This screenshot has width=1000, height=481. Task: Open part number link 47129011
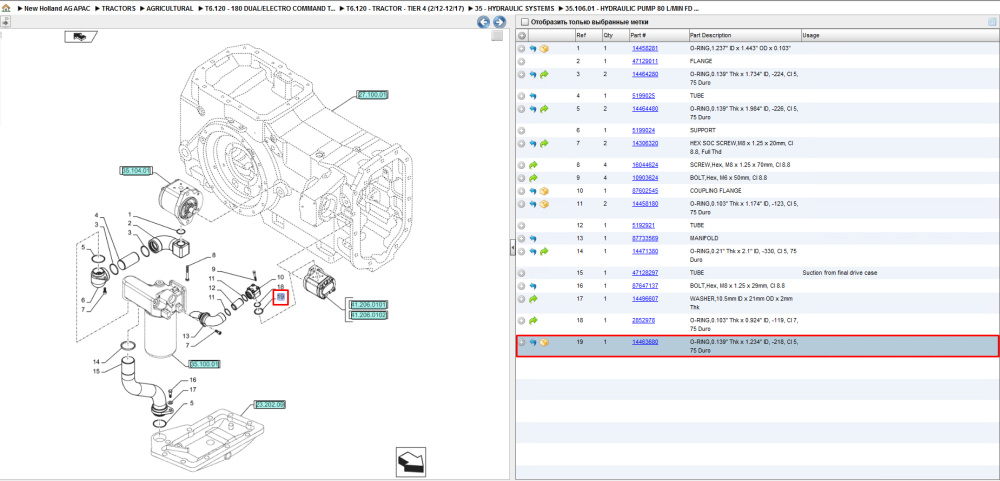(645, 61)
